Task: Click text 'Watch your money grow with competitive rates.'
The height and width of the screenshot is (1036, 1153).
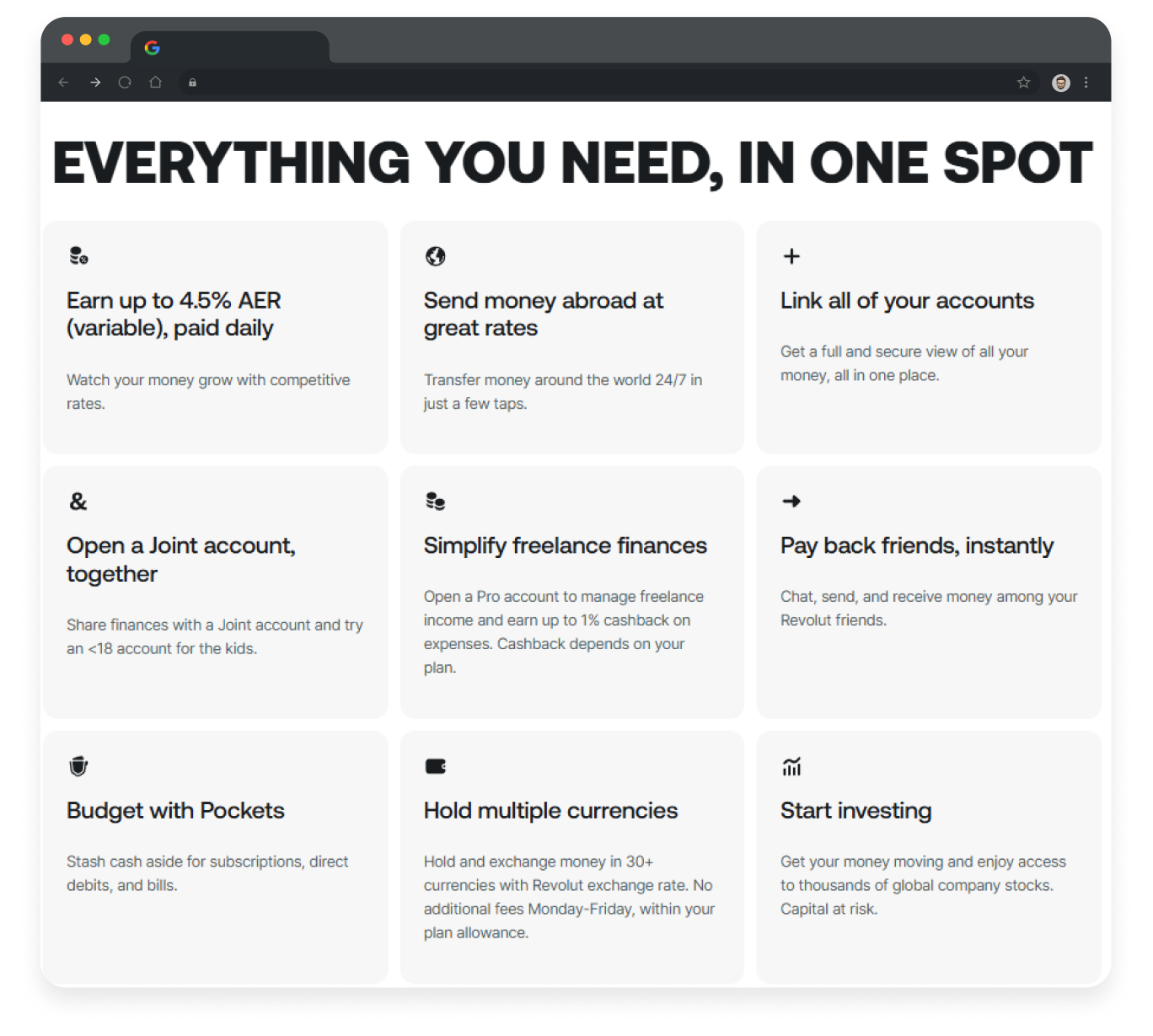Action: 208,392
